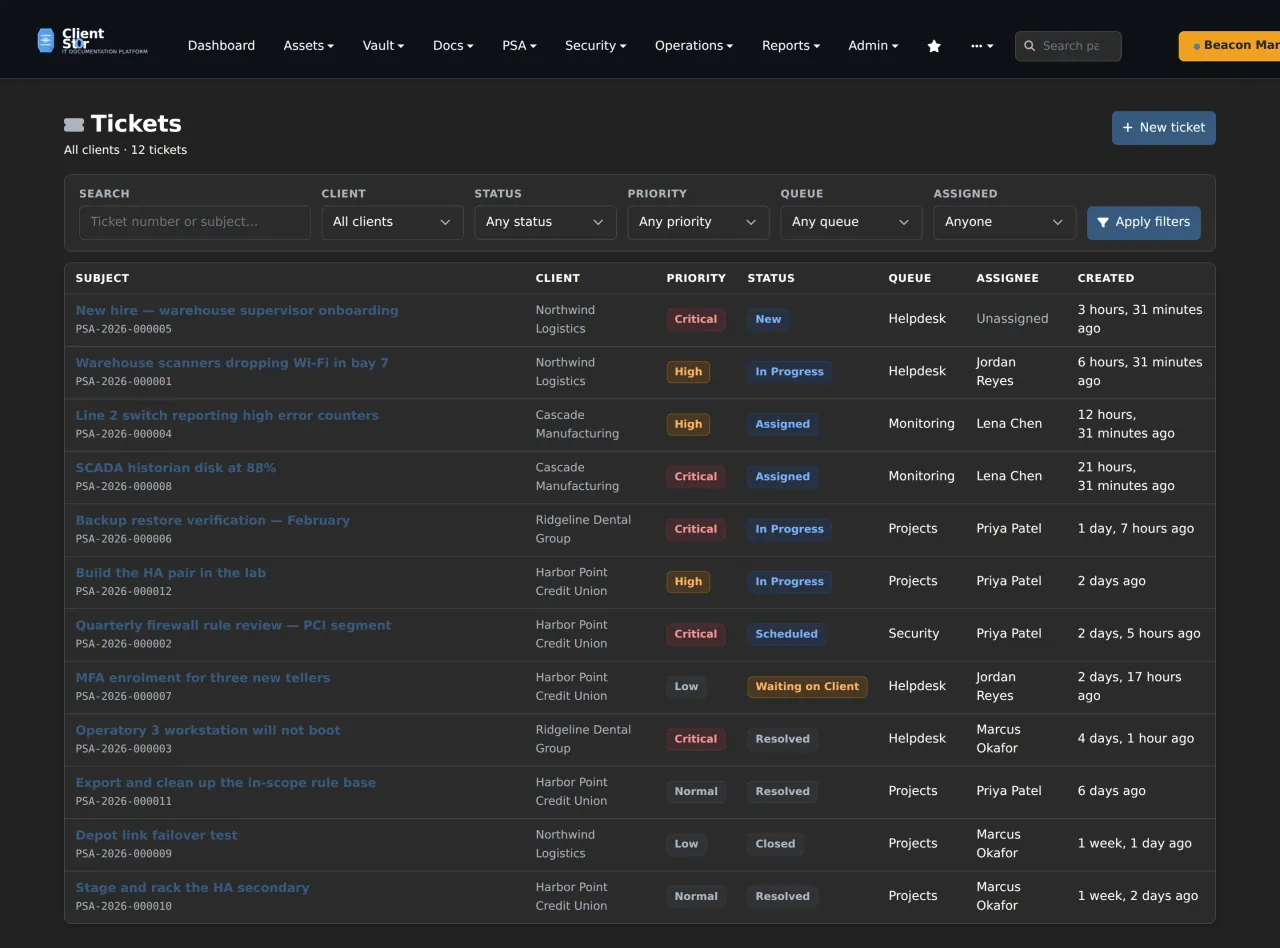1280x948 pixels.
Task: Open the favorites star icon
Action: pos(934,46)
